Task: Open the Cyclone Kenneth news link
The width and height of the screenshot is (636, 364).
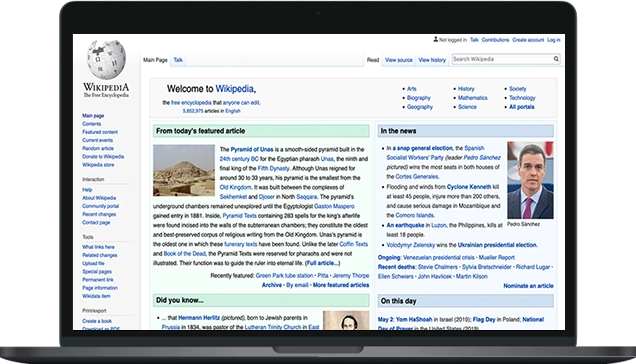Action: [469, 187]
